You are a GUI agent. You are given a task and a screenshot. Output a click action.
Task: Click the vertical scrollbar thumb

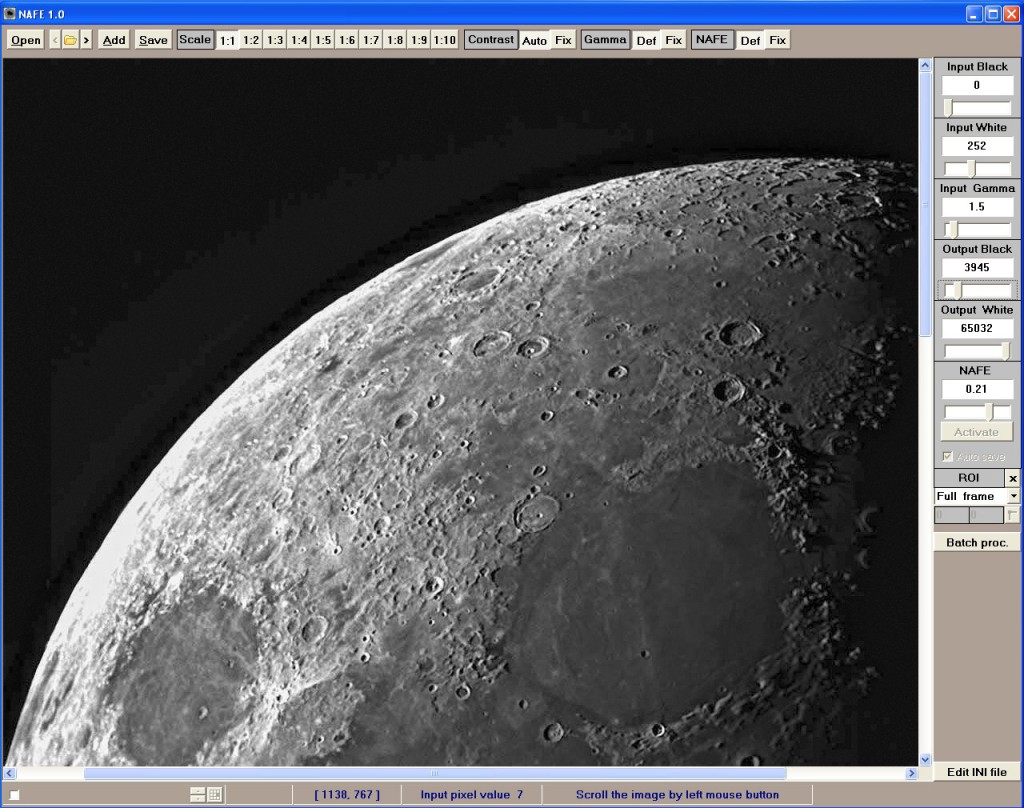[x=925, y=204]
